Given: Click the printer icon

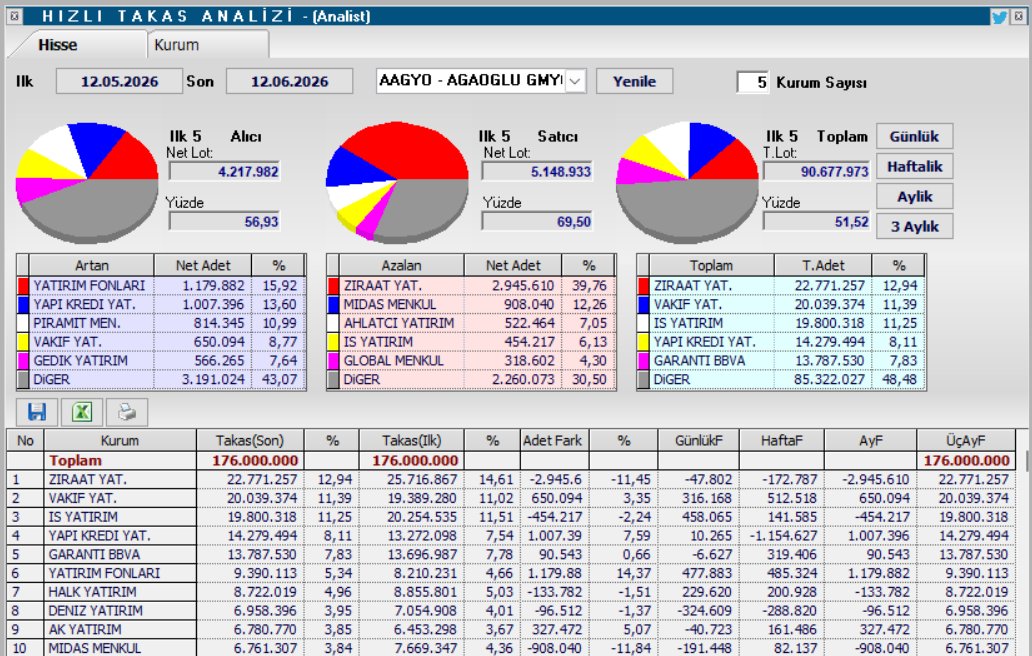Looking at the screenshot, I should [126, 412].
